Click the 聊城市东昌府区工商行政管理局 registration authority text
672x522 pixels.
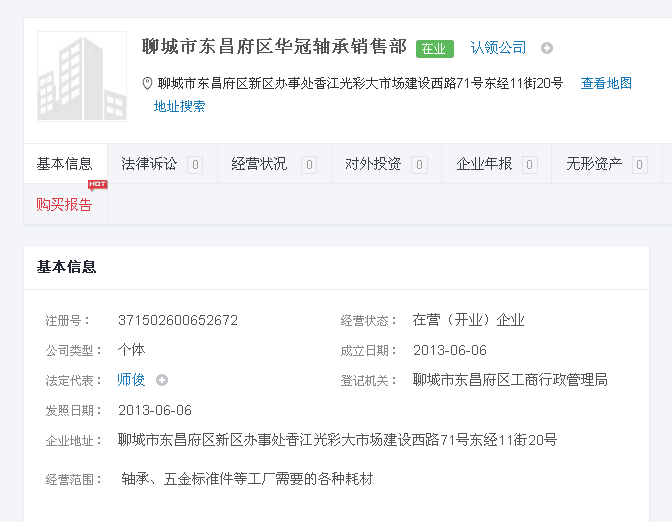[x=510, y=380]
